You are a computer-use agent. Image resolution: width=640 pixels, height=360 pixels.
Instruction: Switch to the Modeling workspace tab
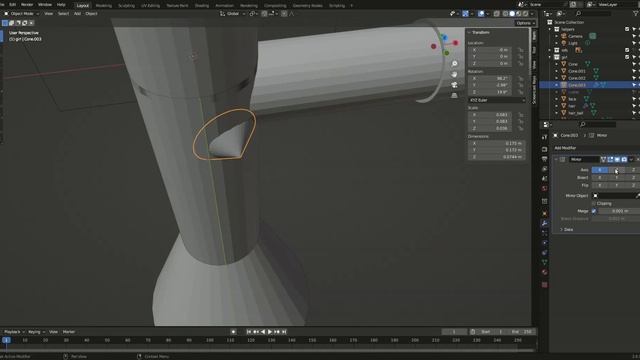pos(104,6)
